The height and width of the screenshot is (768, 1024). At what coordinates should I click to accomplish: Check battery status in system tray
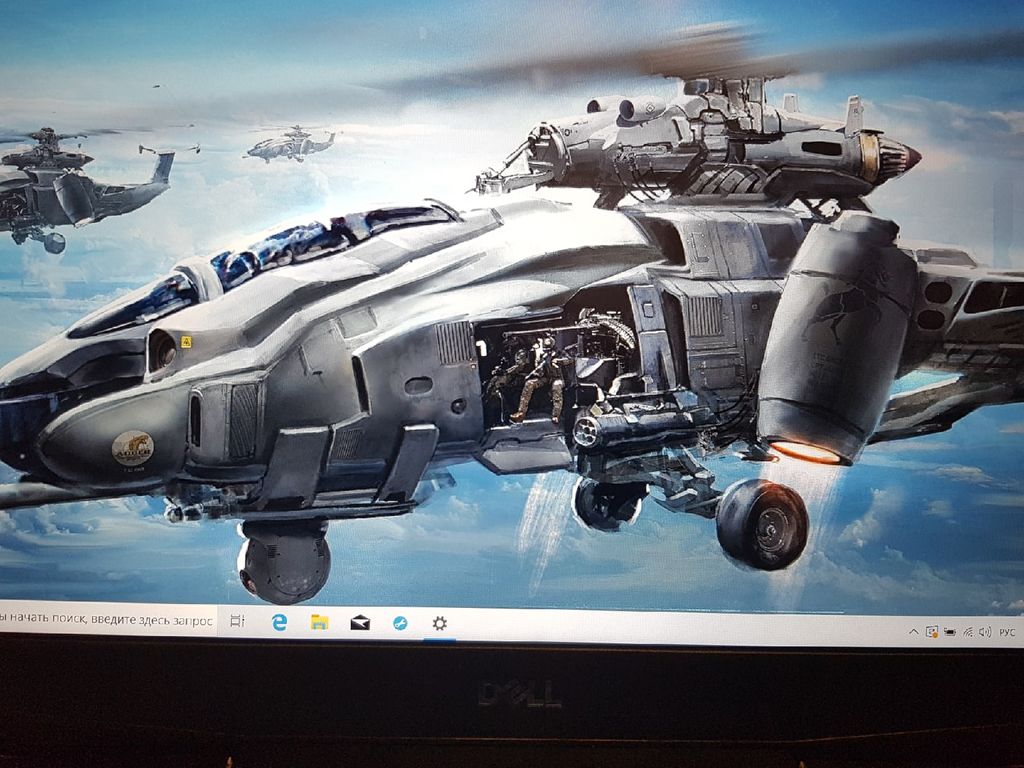pyautogui.click(x=949, y=632)
